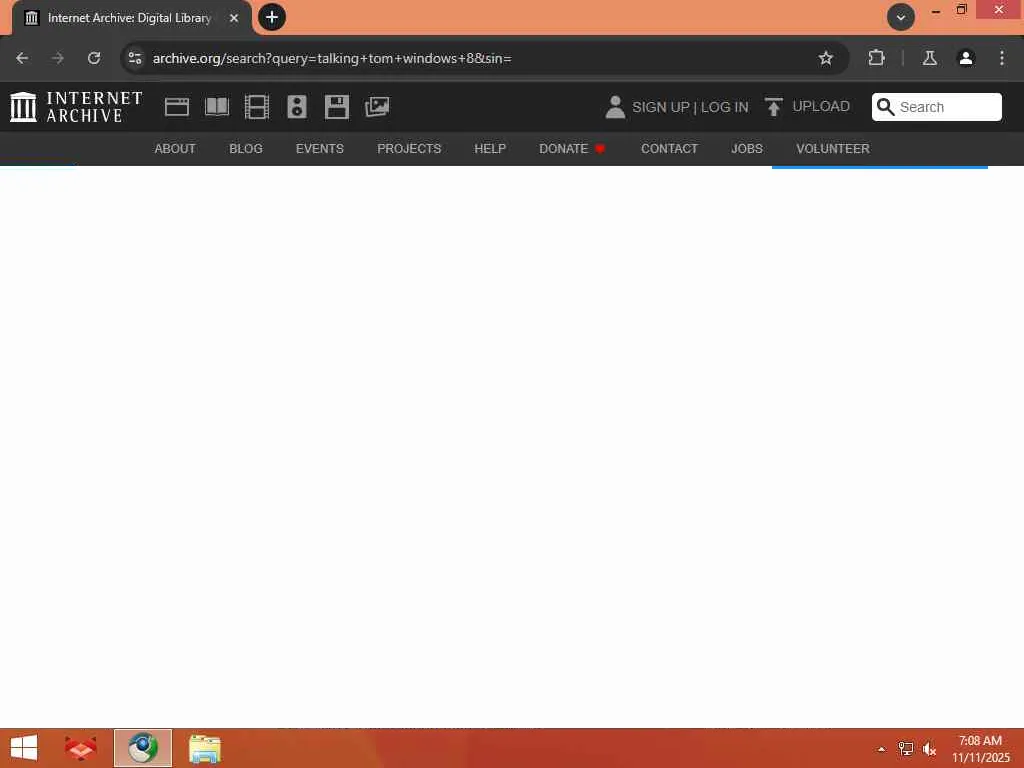Open the red taskbar app icon

click(x=81, y=748)
